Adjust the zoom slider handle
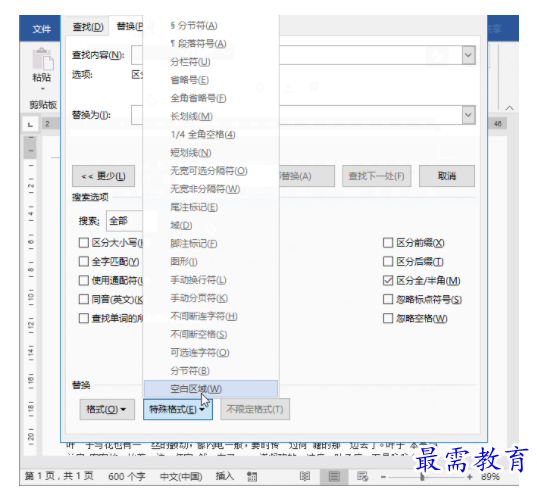Image resolution: width=537 pixels, height=491 pixels. click(423, 477)
